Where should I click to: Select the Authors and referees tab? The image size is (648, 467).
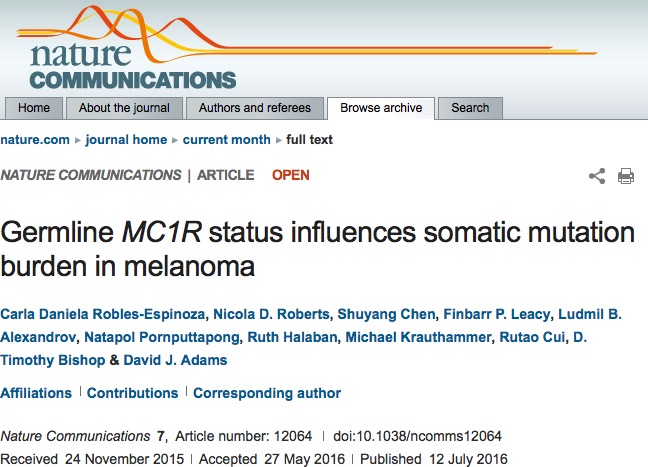tap(255, 108)
